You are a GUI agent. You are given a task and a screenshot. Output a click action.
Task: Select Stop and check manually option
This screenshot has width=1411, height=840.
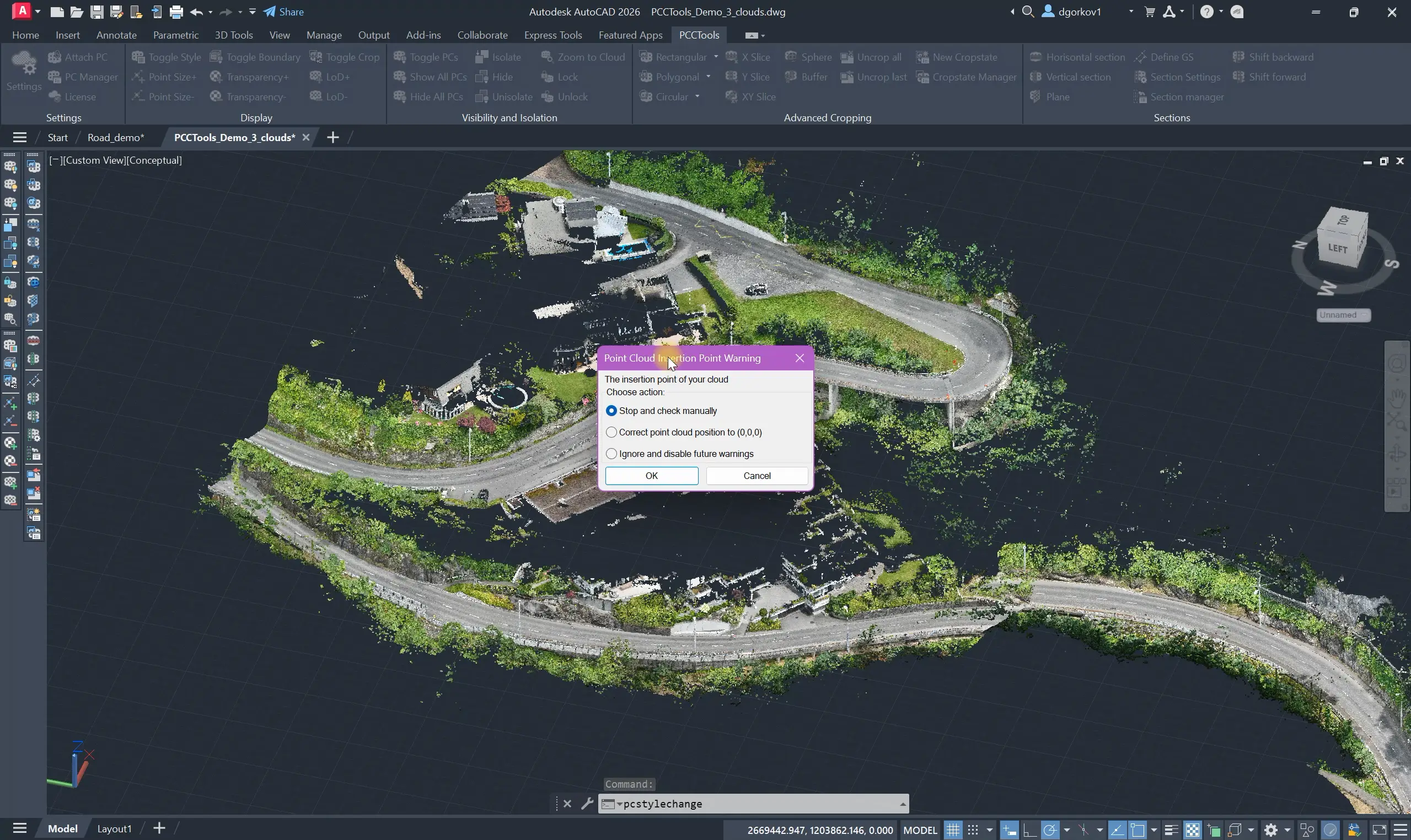611,411
